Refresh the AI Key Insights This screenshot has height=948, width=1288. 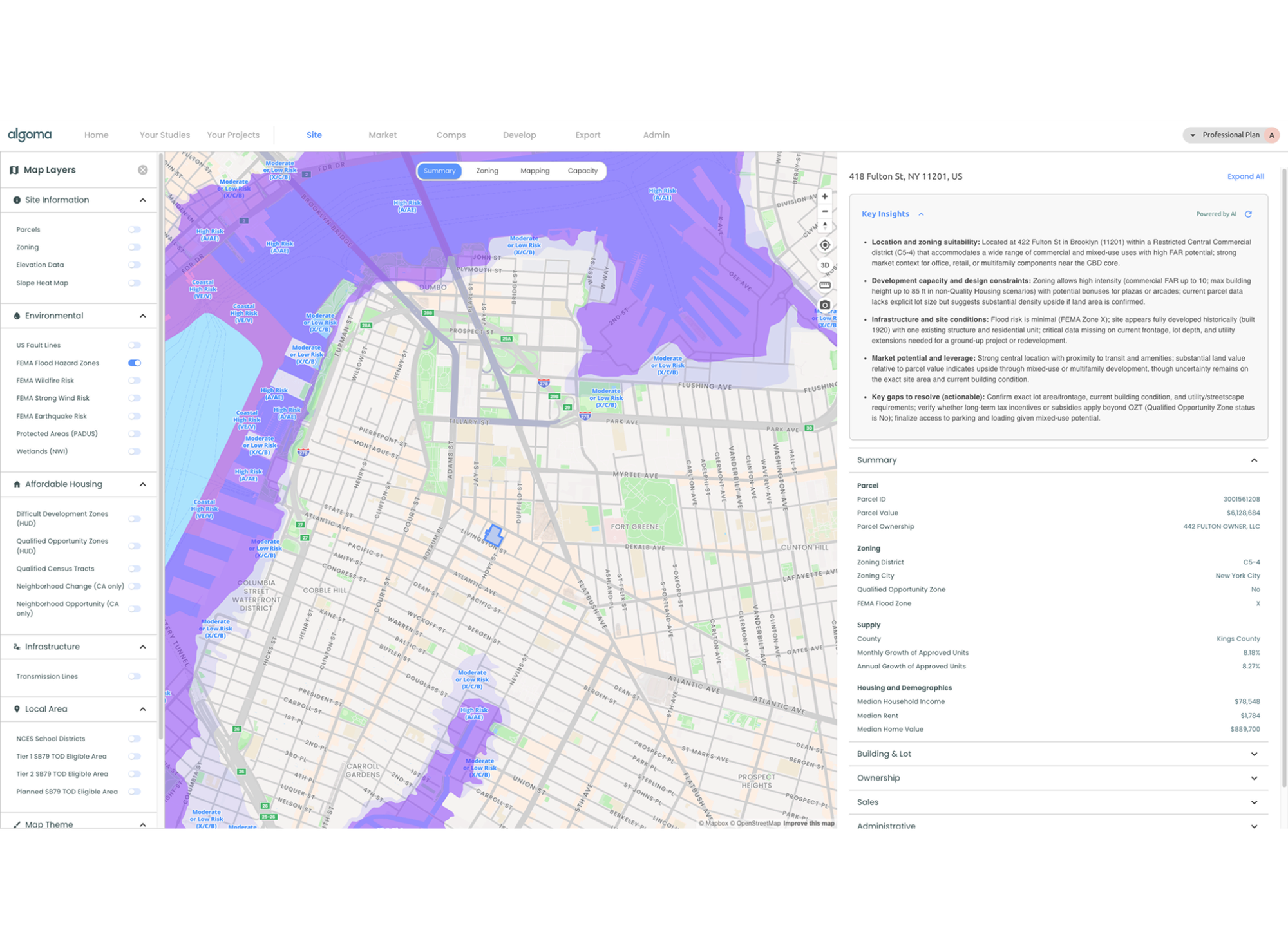(x=1248, y=214)
